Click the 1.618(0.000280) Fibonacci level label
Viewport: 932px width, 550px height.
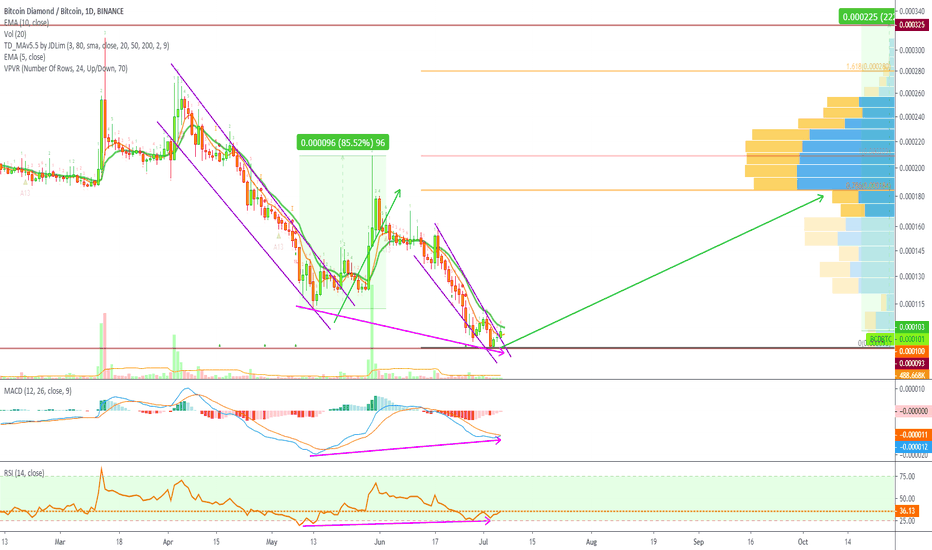pos(867,67)
